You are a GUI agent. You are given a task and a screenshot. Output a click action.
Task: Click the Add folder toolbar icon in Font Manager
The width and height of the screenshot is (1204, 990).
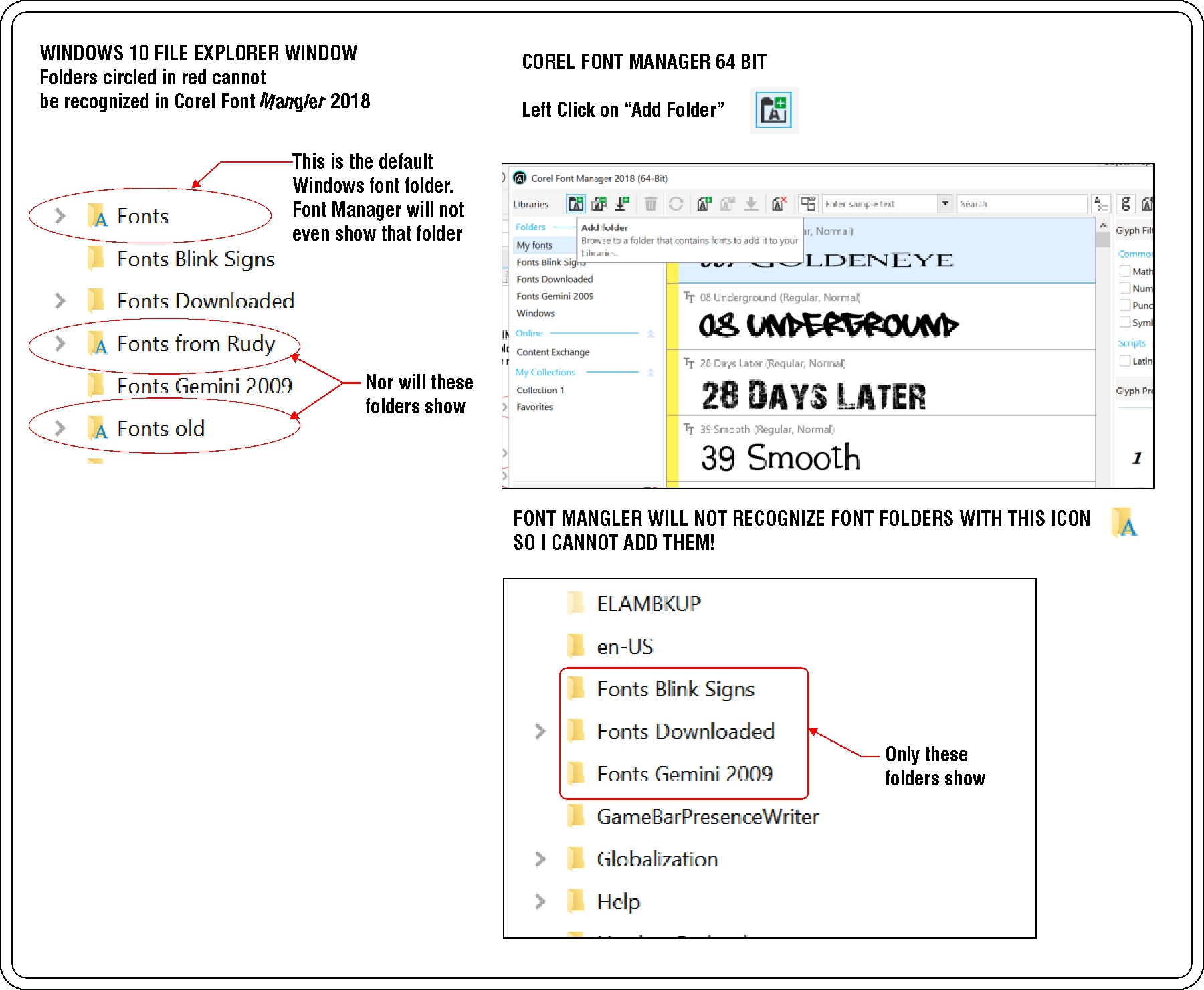pos(575,203)
